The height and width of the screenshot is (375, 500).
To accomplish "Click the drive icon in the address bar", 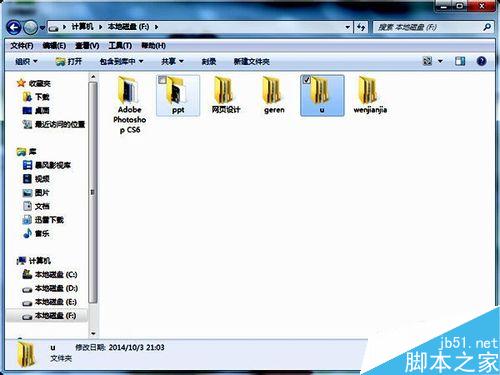I will [53, 28].
